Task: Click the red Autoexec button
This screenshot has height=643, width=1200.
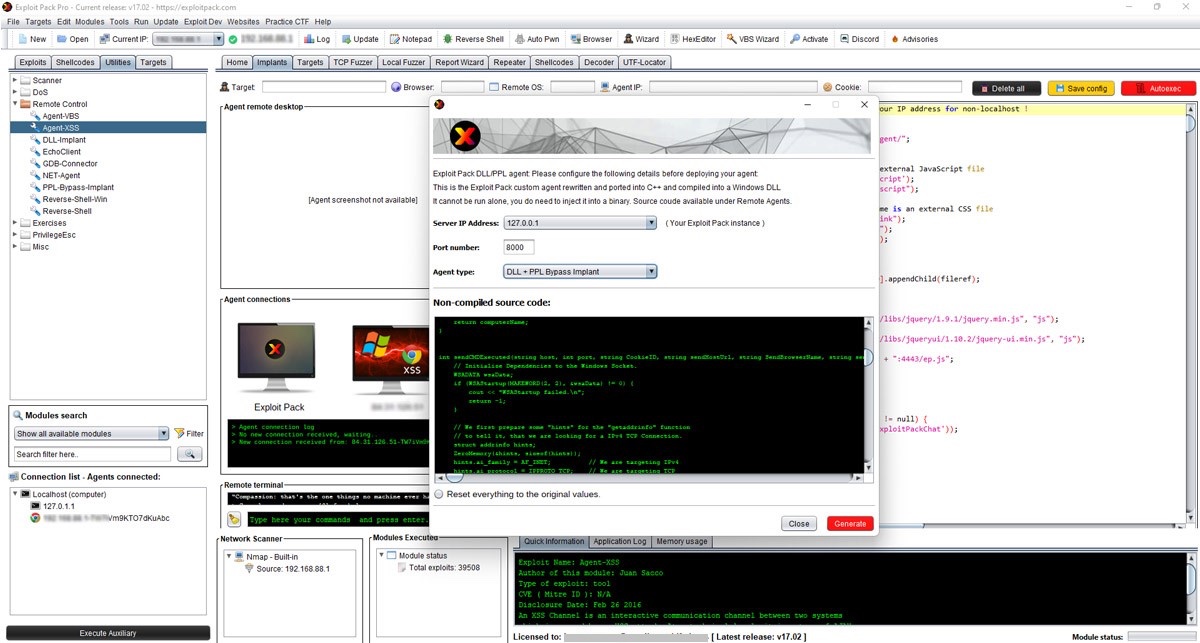Action: tap(1158, 88)
